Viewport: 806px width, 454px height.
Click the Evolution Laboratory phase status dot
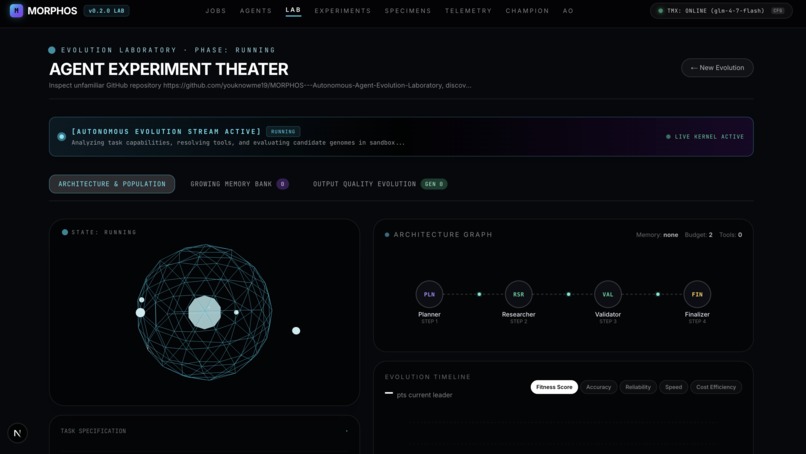point(52,50)
